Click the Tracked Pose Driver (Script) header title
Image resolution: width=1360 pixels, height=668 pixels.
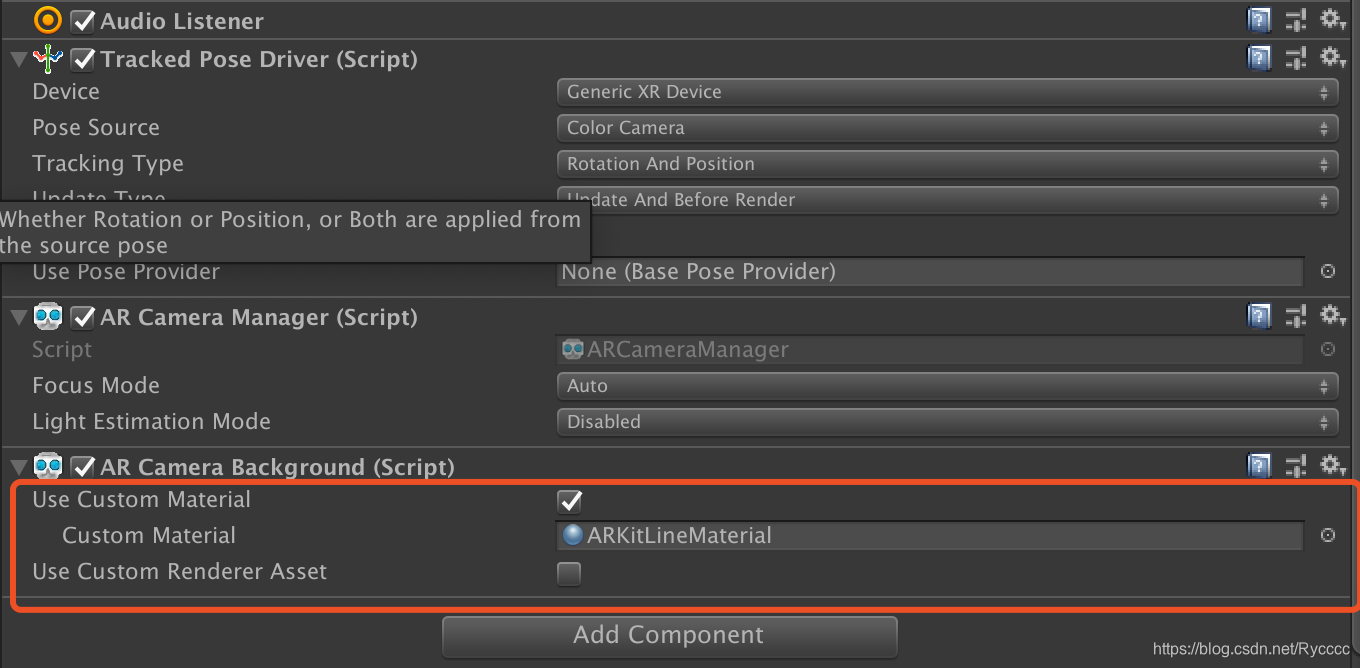259,60
